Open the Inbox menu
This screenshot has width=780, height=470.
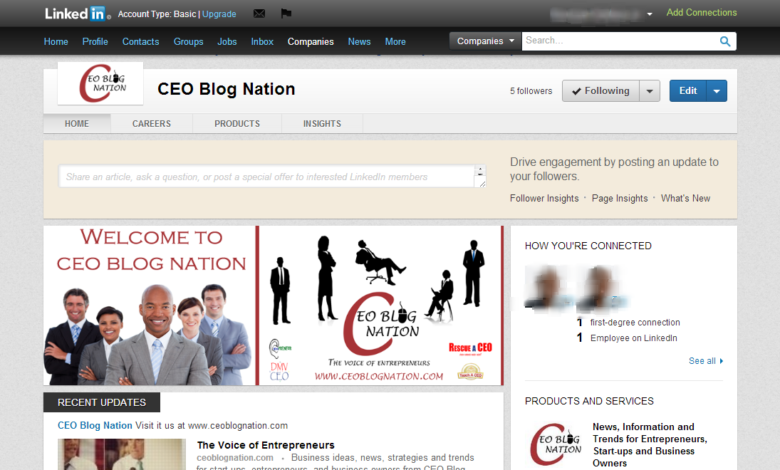[x=262, y=42]
